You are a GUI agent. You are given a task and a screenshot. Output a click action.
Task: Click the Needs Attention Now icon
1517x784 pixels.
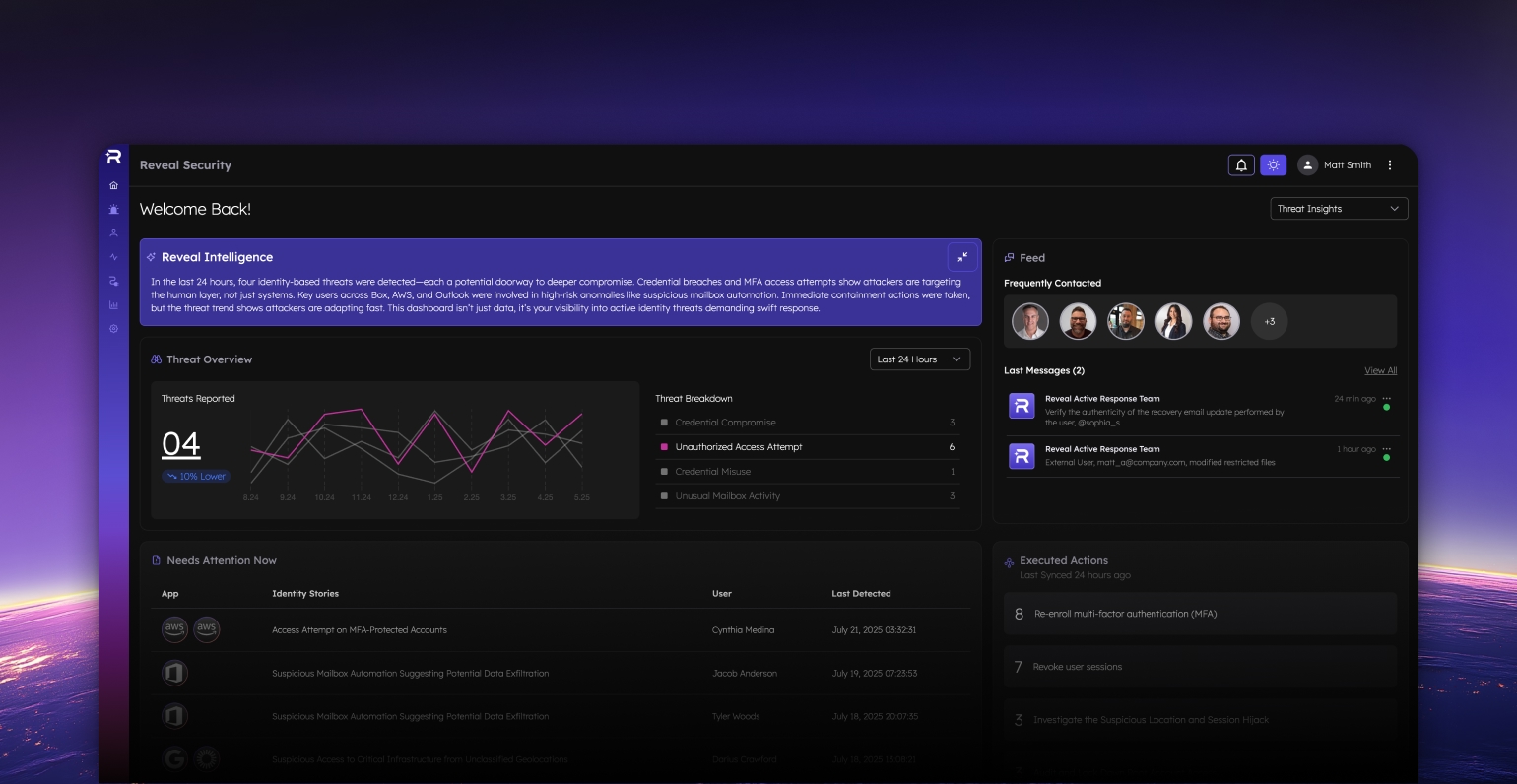156,560
